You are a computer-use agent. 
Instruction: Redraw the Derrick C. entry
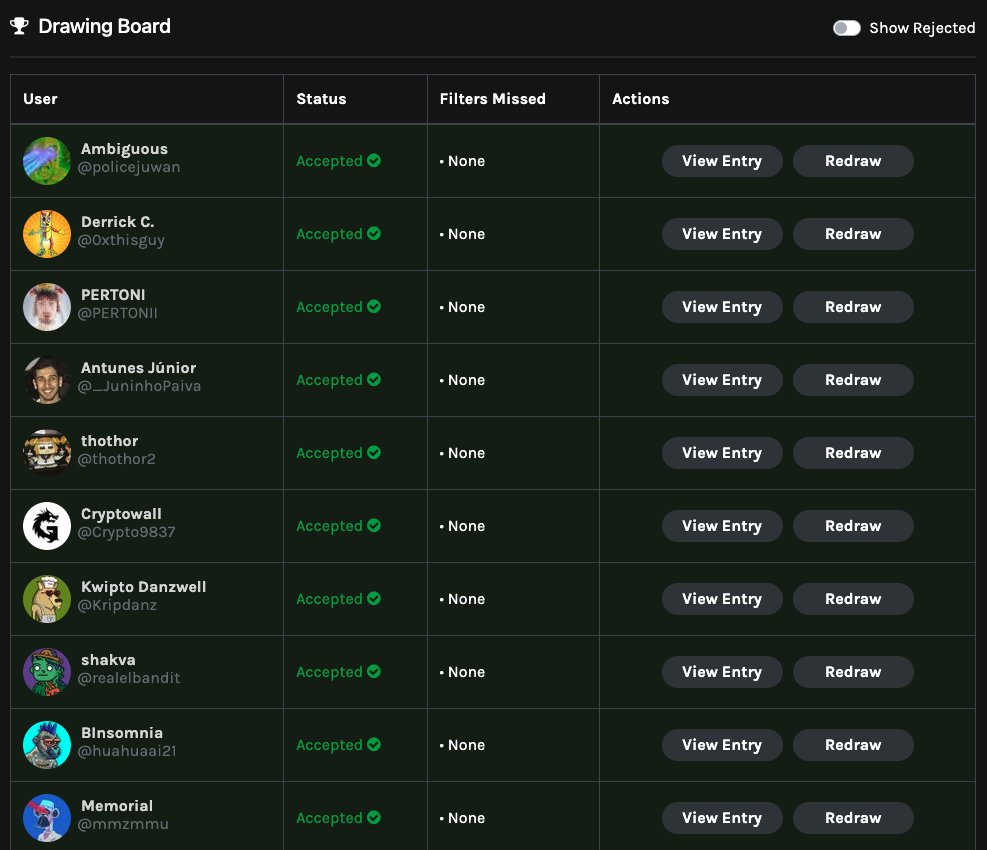click(x=853, y=234)
